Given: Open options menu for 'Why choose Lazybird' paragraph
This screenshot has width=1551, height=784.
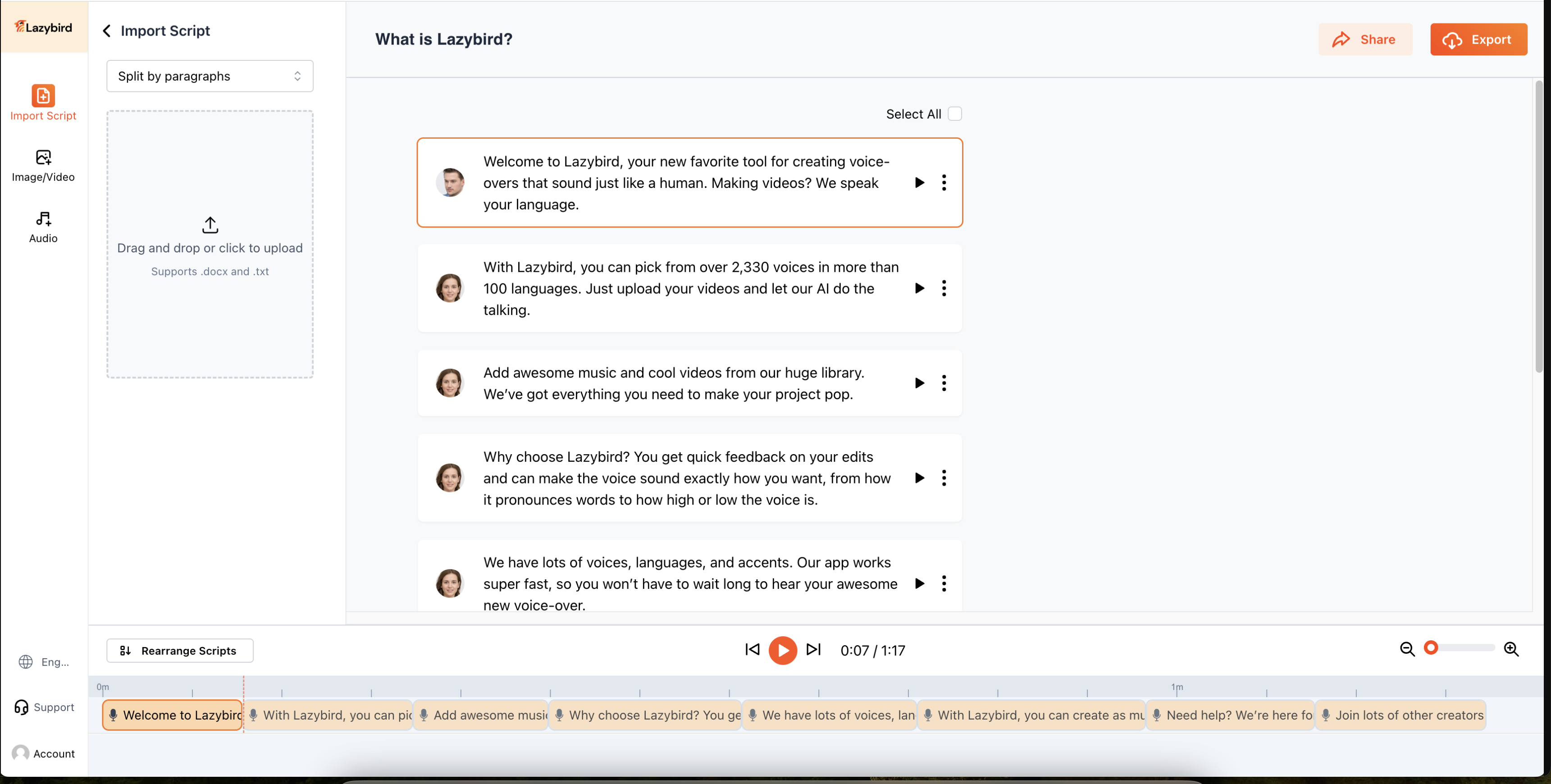Looking at the screenshot, I should tap(944, 478).
